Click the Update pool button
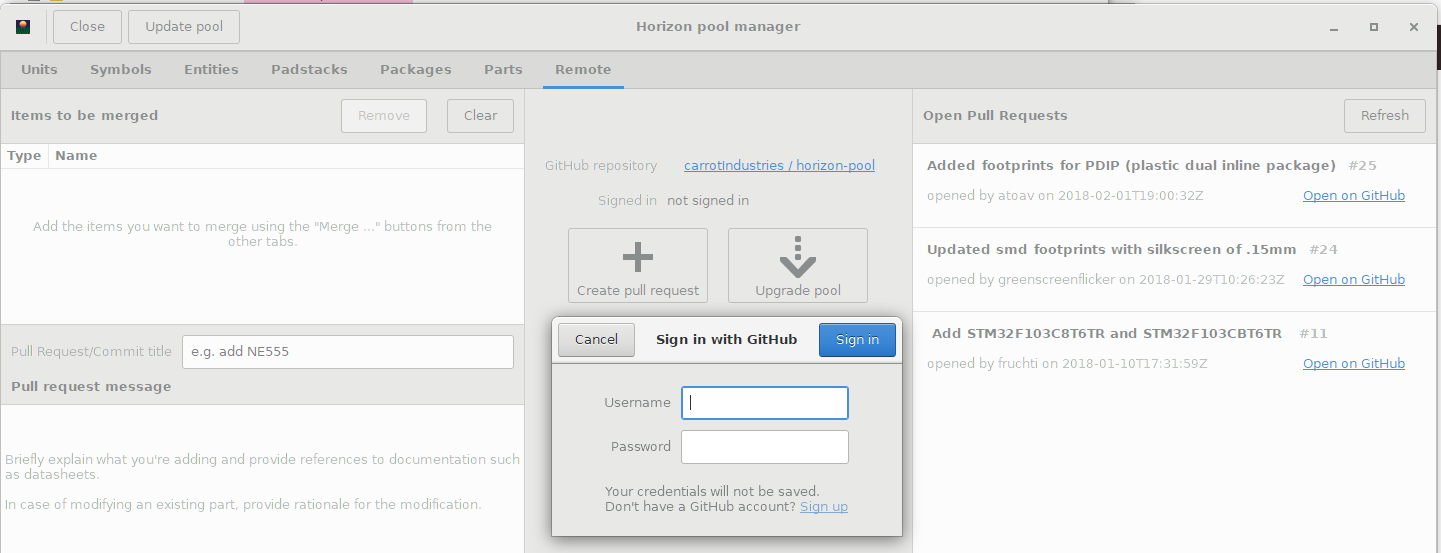The image size is (1441, 553). point(184,27)
